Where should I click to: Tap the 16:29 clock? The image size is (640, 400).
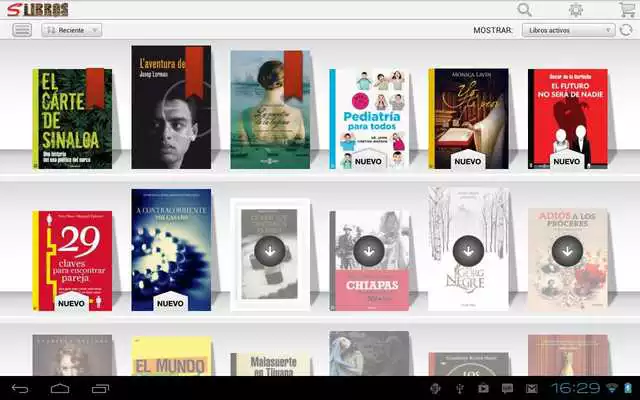[576, 388]
